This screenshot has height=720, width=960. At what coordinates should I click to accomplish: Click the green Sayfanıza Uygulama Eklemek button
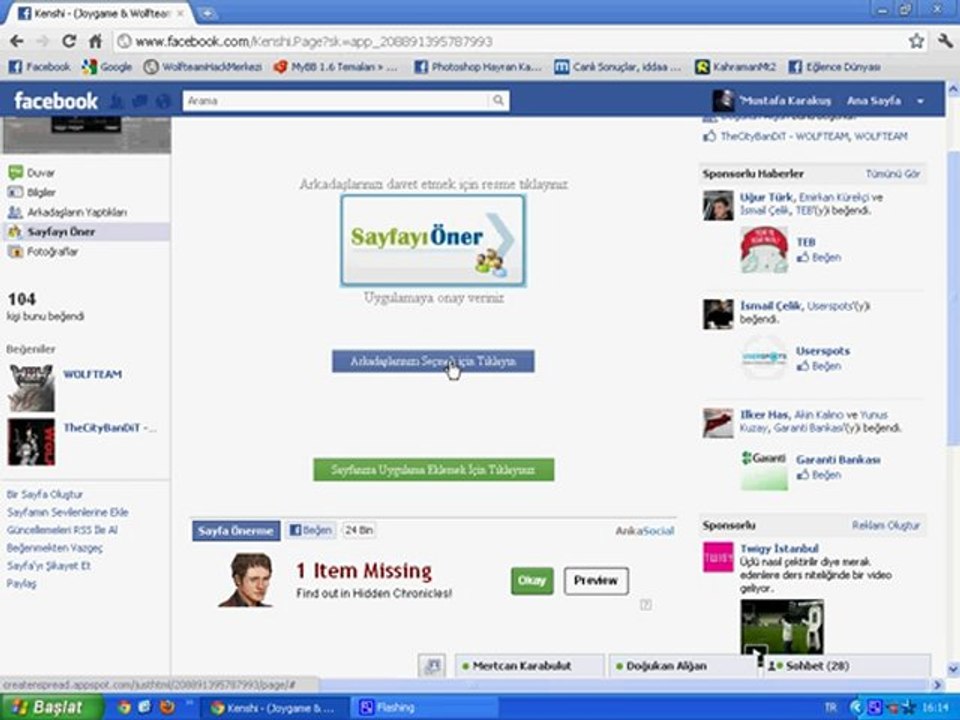[x=433, y=470]
